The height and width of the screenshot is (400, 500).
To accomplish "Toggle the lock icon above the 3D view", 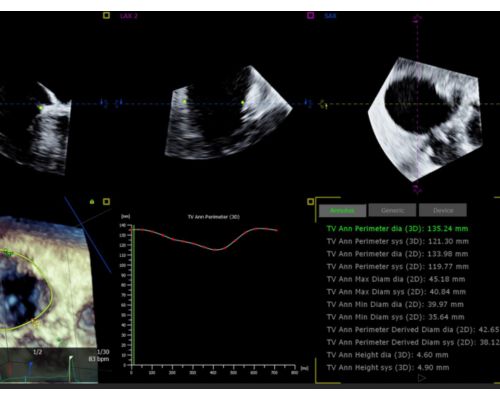I will [92, 202].
